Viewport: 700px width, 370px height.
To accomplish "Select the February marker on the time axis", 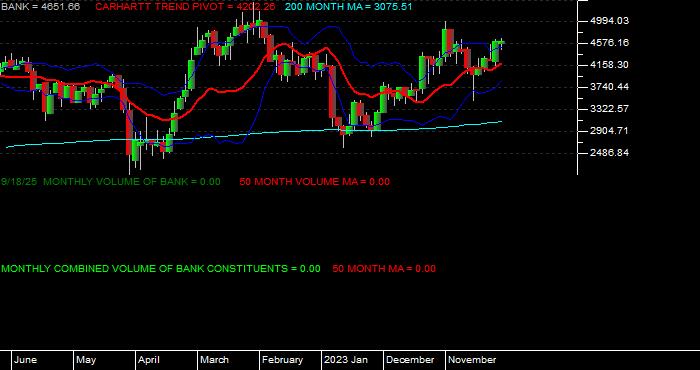I will point(282,360).
